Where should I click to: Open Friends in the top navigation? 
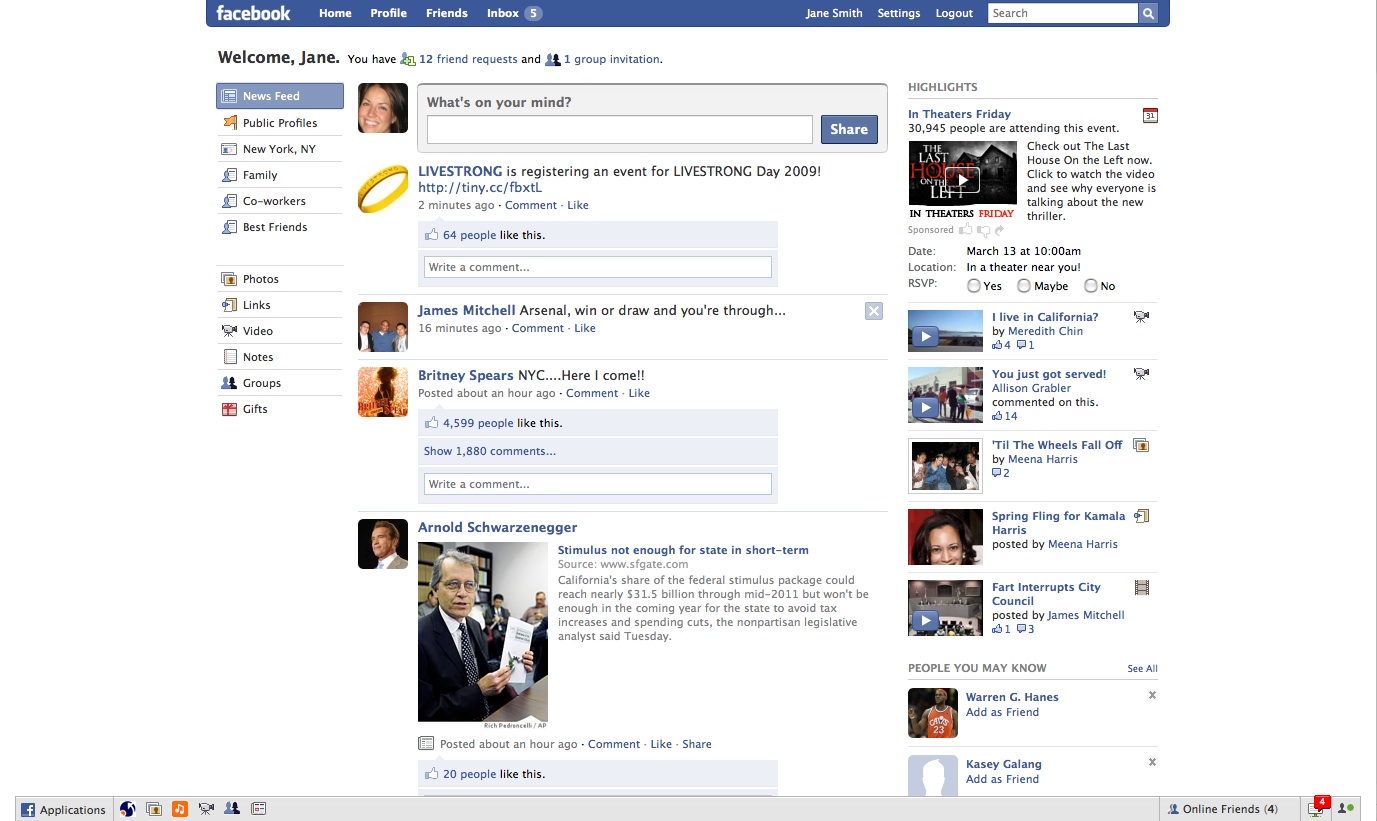pos(446,13)
